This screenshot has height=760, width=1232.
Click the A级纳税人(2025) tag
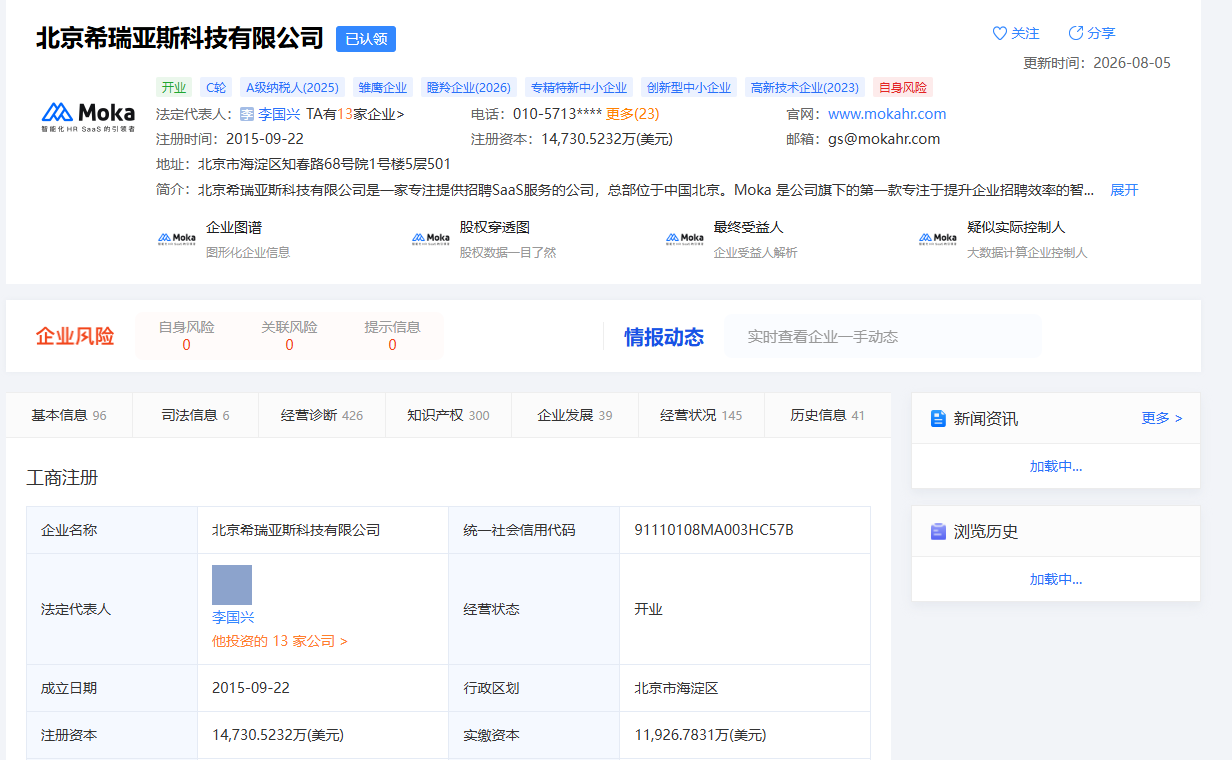[293, 88]
